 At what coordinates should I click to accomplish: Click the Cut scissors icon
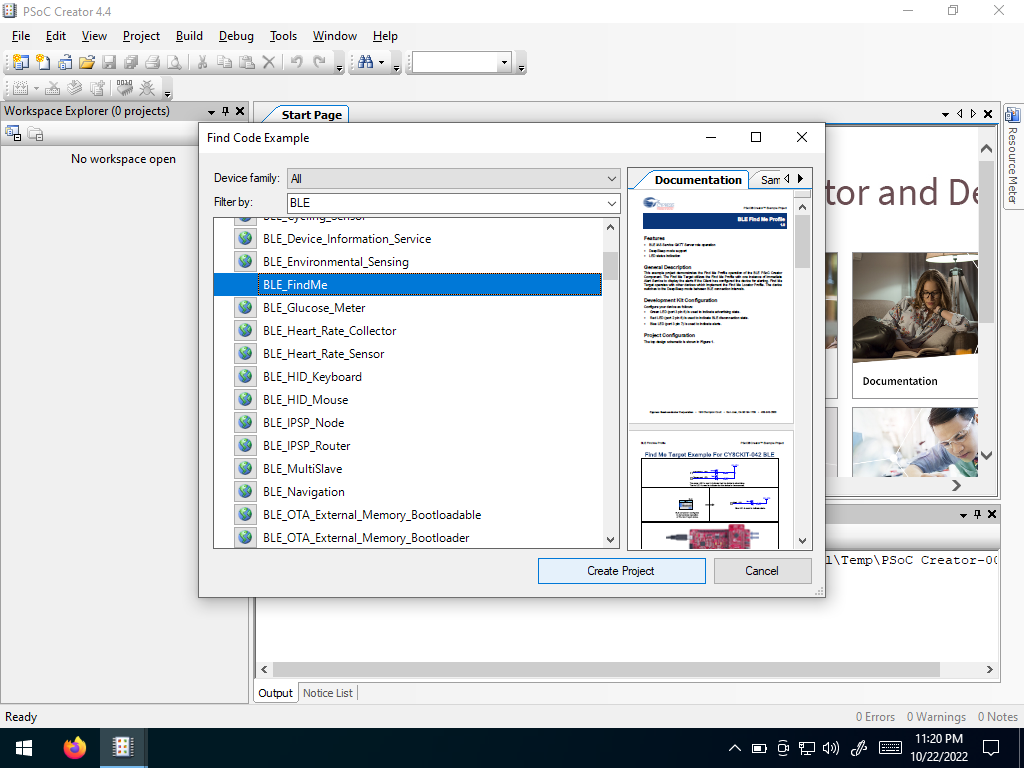[x=202, y=62]
